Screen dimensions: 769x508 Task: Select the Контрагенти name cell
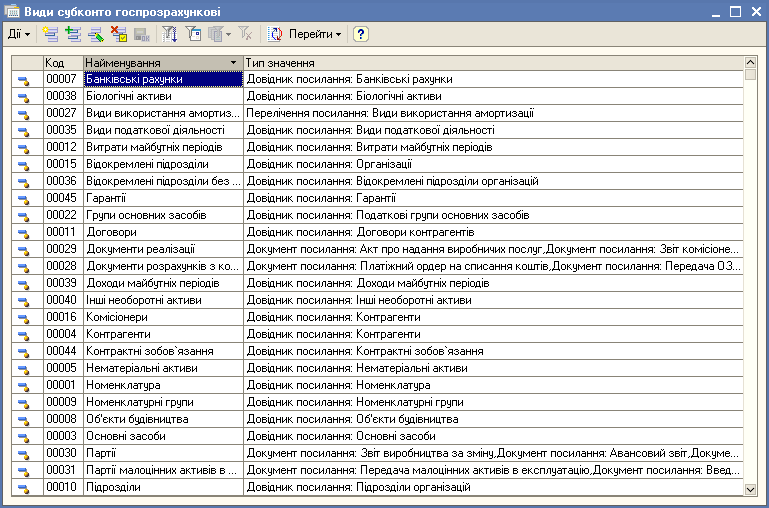point(163,334)
